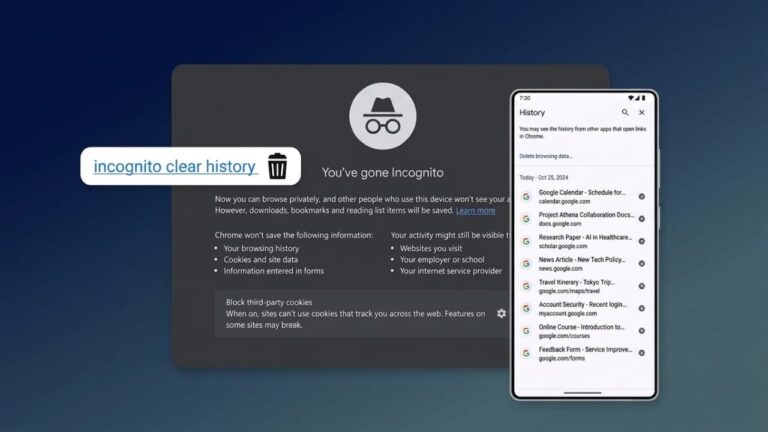Tap Google favicon beside Account Security entry
Viewport: 768px width, 432px height.
pyautogui.click(x=526, y=309)
